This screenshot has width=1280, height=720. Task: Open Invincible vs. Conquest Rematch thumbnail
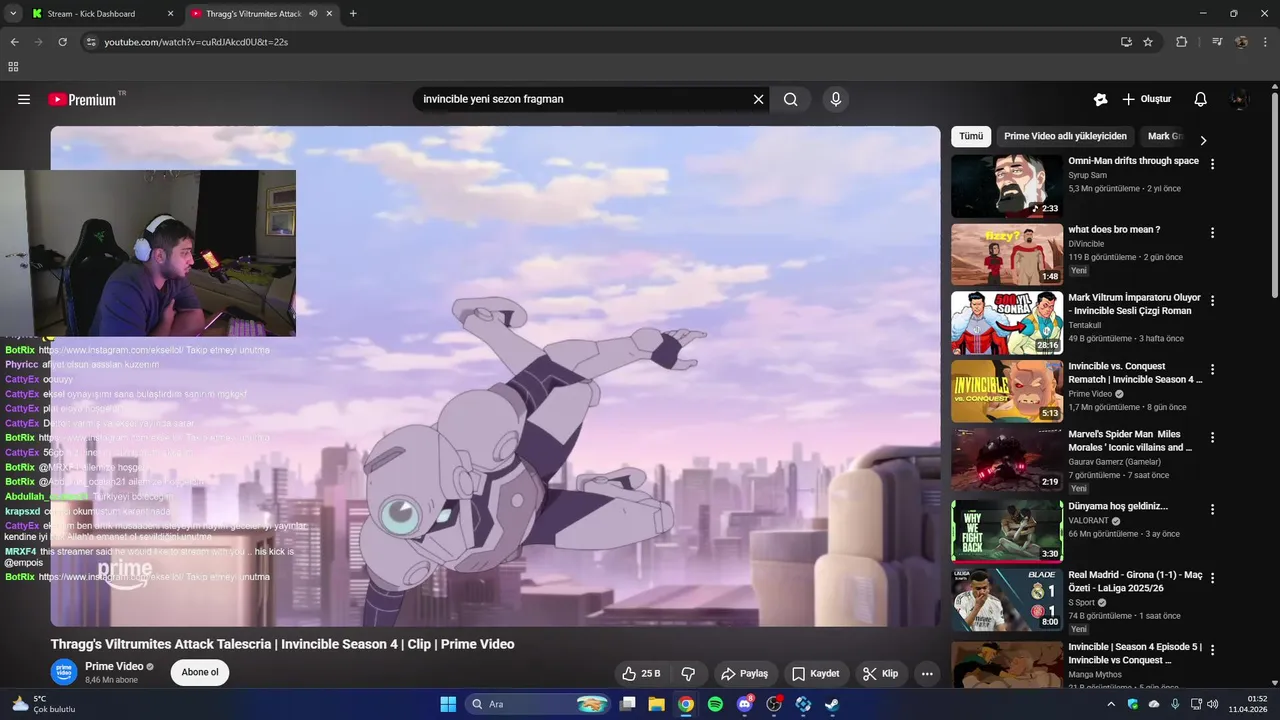tap(1007, 391)
